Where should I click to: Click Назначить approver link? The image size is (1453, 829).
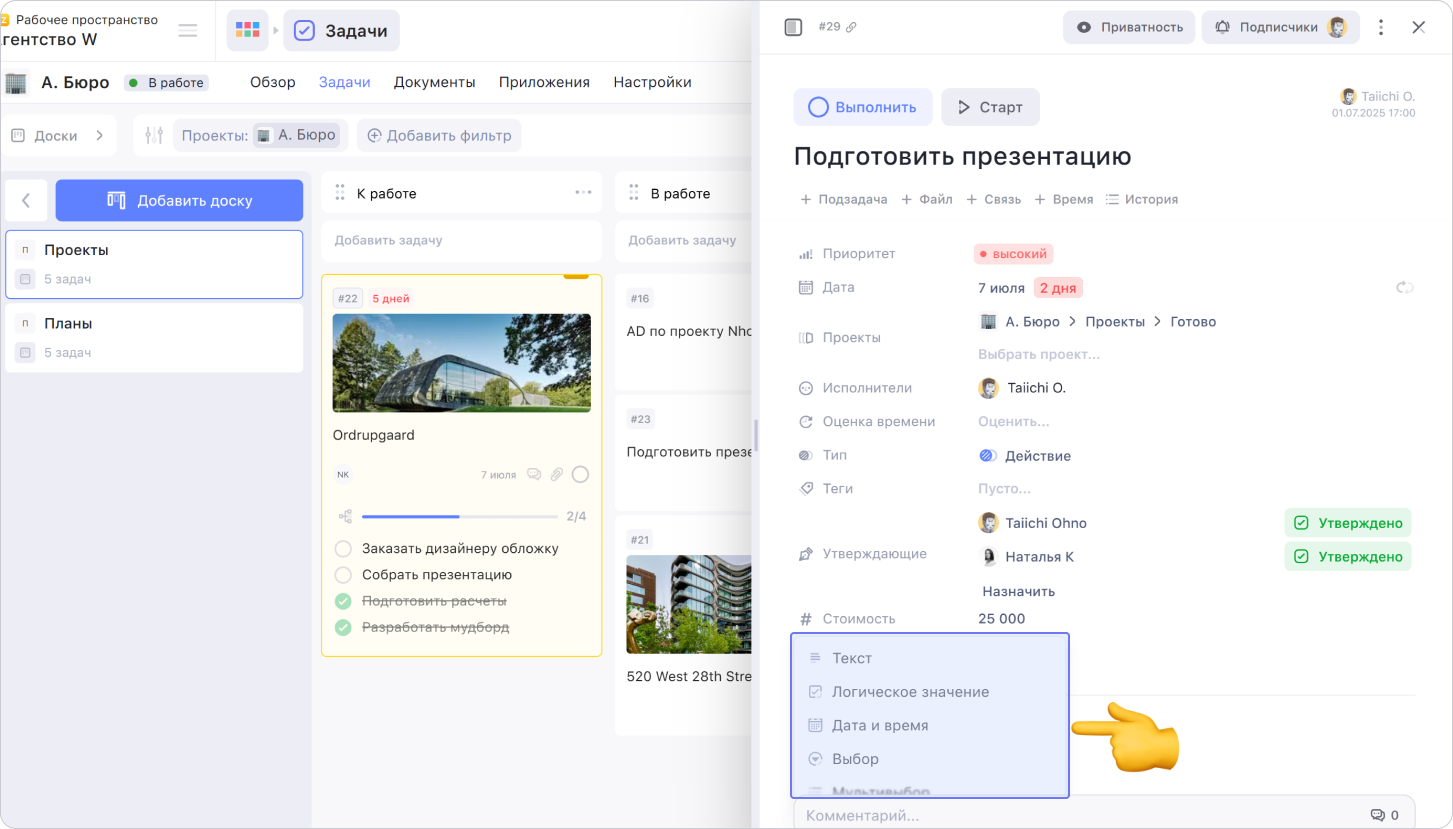(1018, 591)
